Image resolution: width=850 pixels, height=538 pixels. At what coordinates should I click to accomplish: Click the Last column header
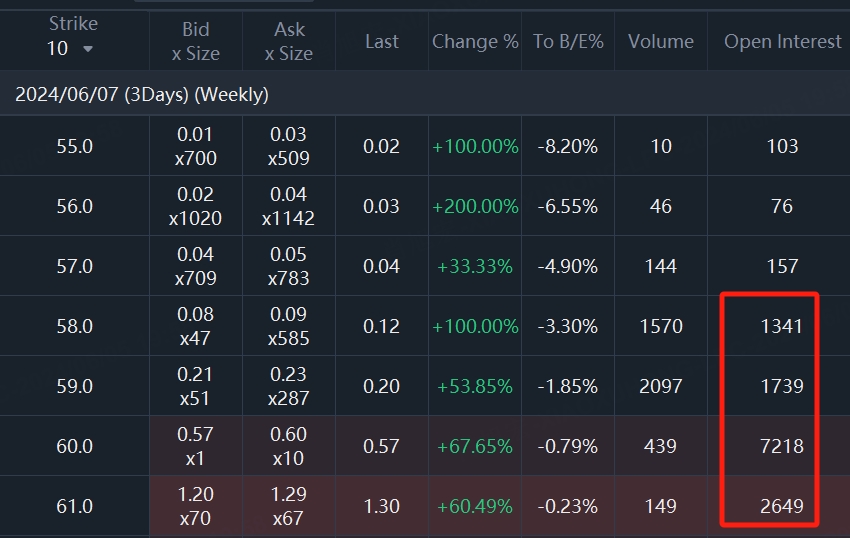(381, 41)
